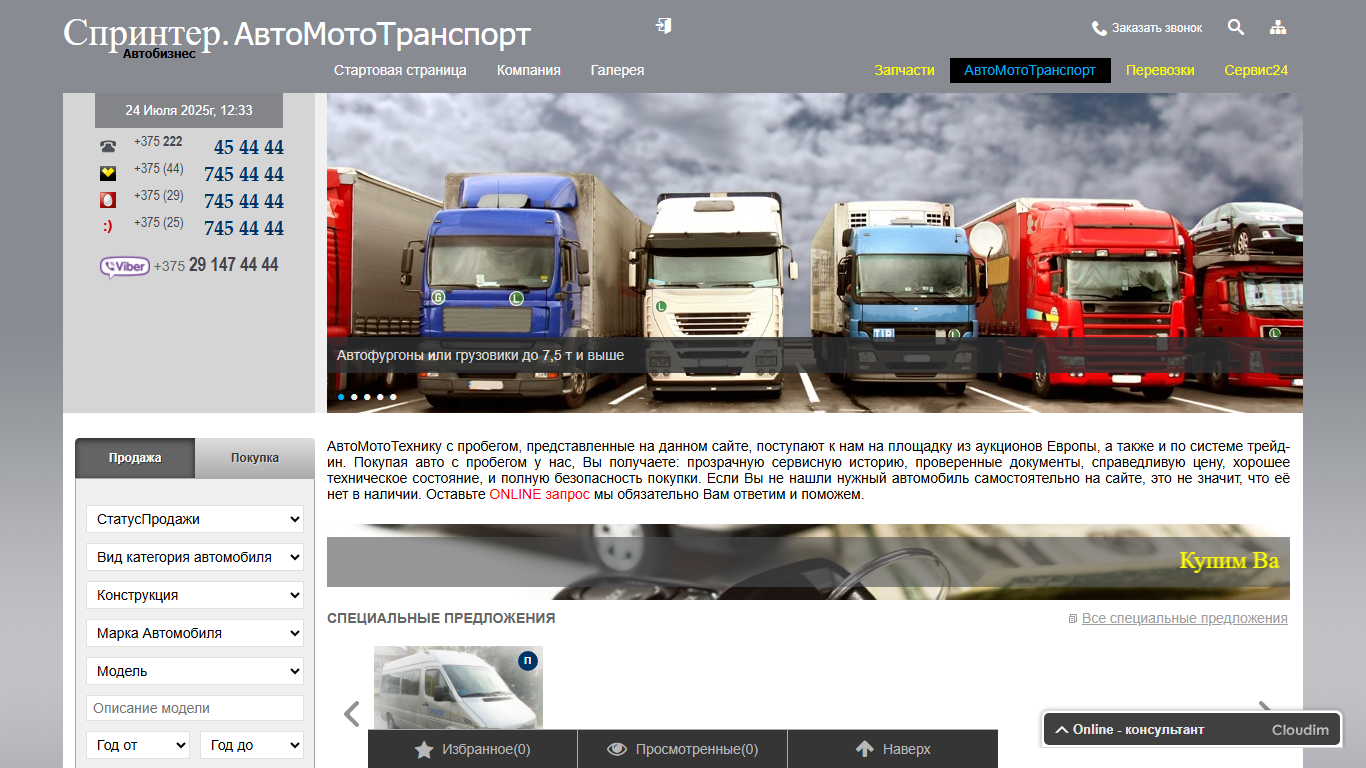
Task: Select the first slider dot
Action: (x=341, y=397)
